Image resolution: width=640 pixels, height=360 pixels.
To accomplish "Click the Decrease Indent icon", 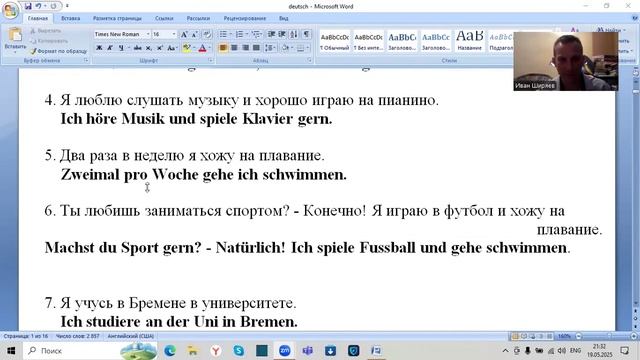I will pos(271,34).
